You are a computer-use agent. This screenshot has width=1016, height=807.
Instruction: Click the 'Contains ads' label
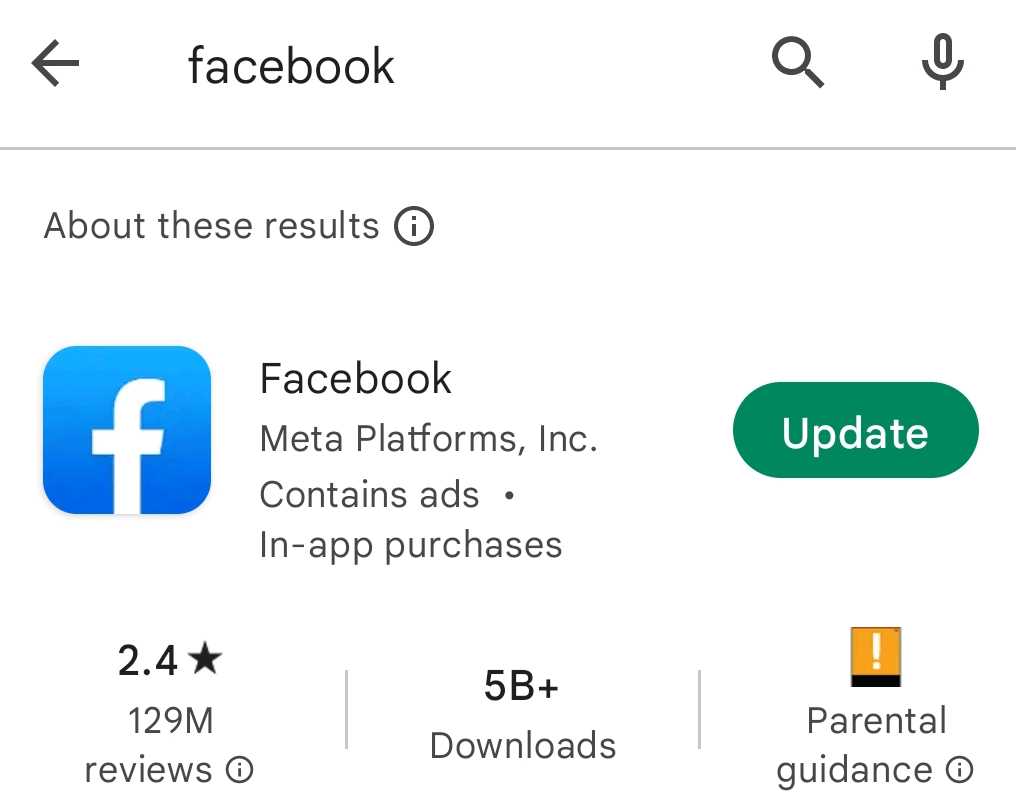tap(370, 494)
